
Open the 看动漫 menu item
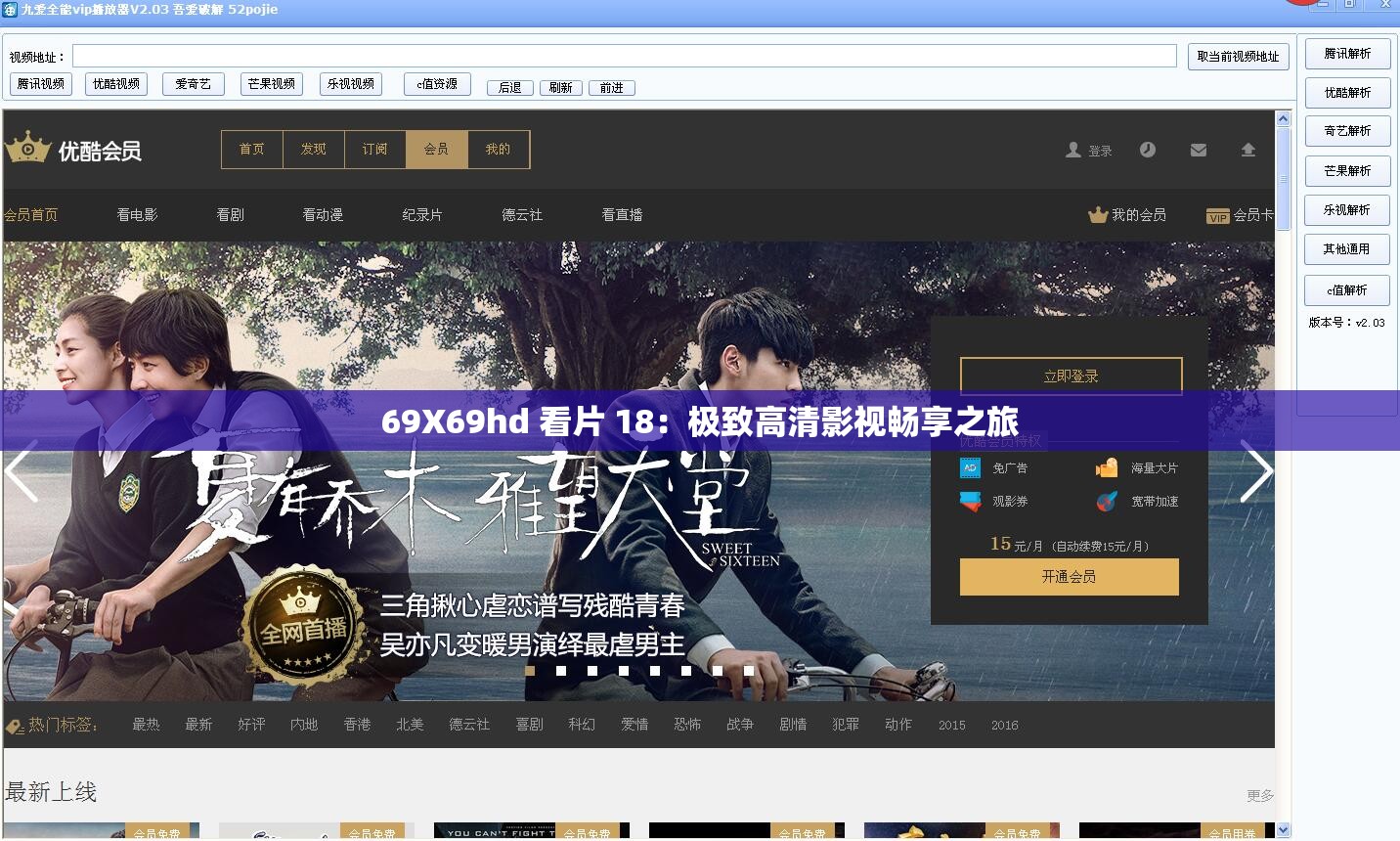click(323, 215)
